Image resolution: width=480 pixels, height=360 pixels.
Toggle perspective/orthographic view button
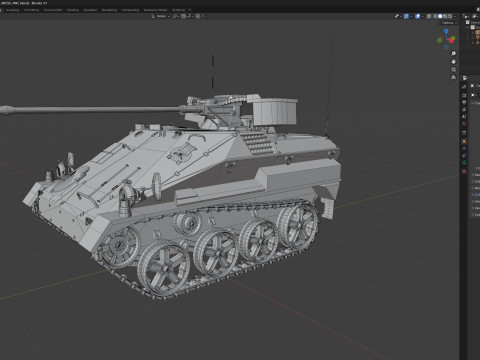point(453,77)
